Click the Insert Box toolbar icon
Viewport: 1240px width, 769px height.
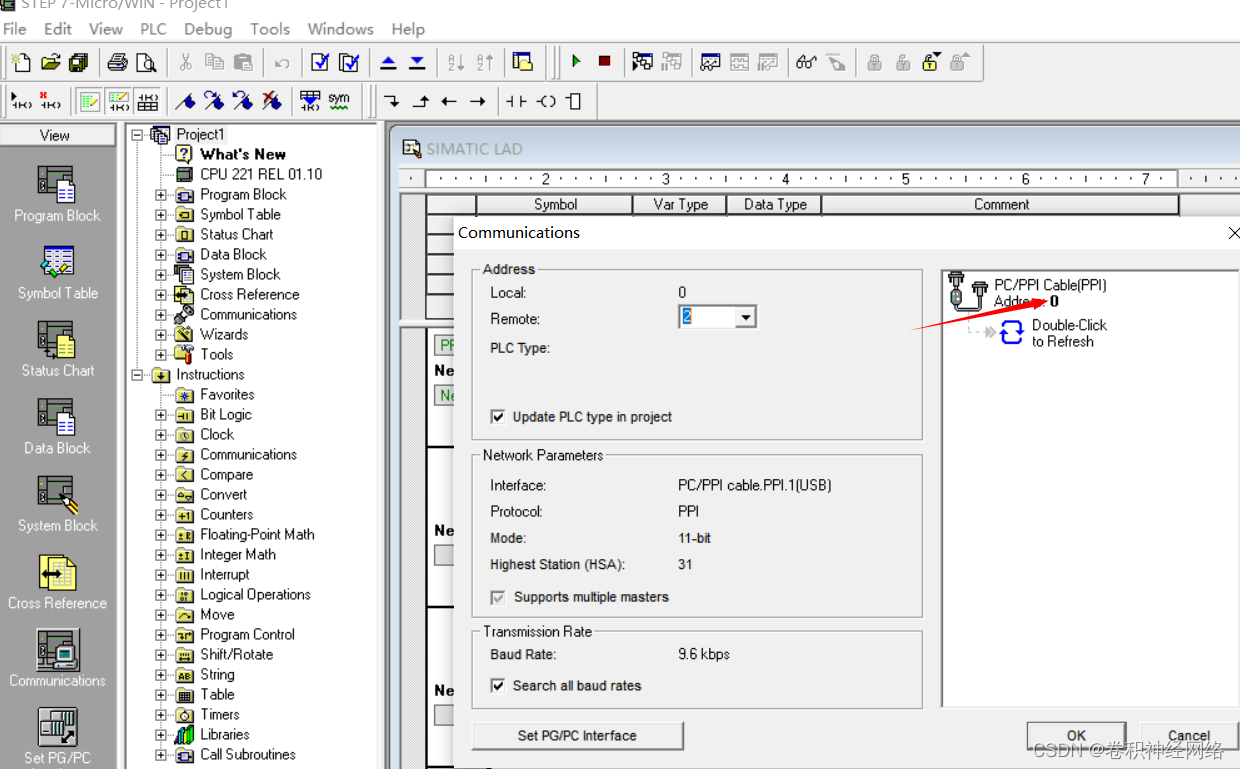click(573, 101)
